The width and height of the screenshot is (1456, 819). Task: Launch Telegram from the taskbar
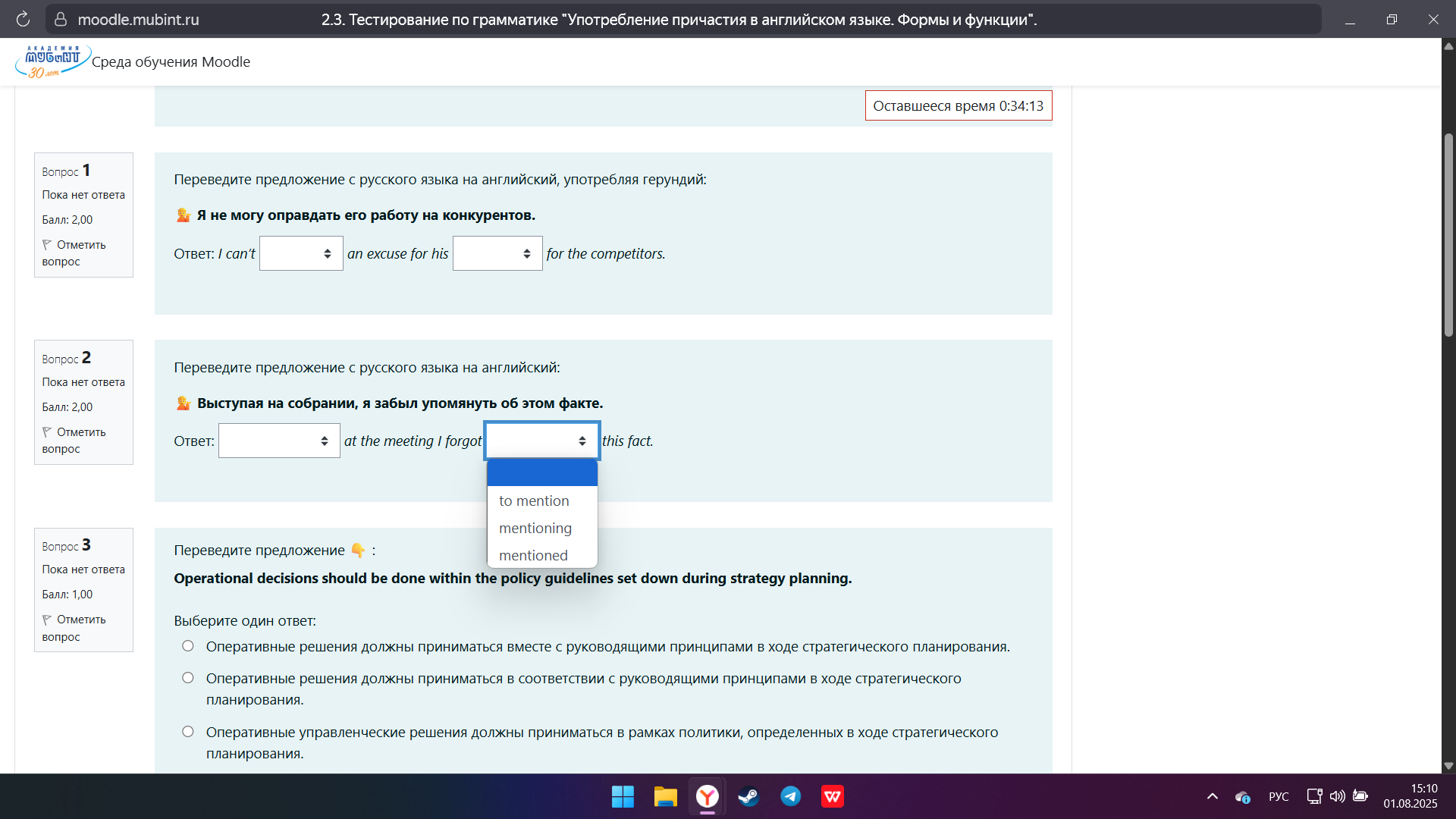point(790,796)
